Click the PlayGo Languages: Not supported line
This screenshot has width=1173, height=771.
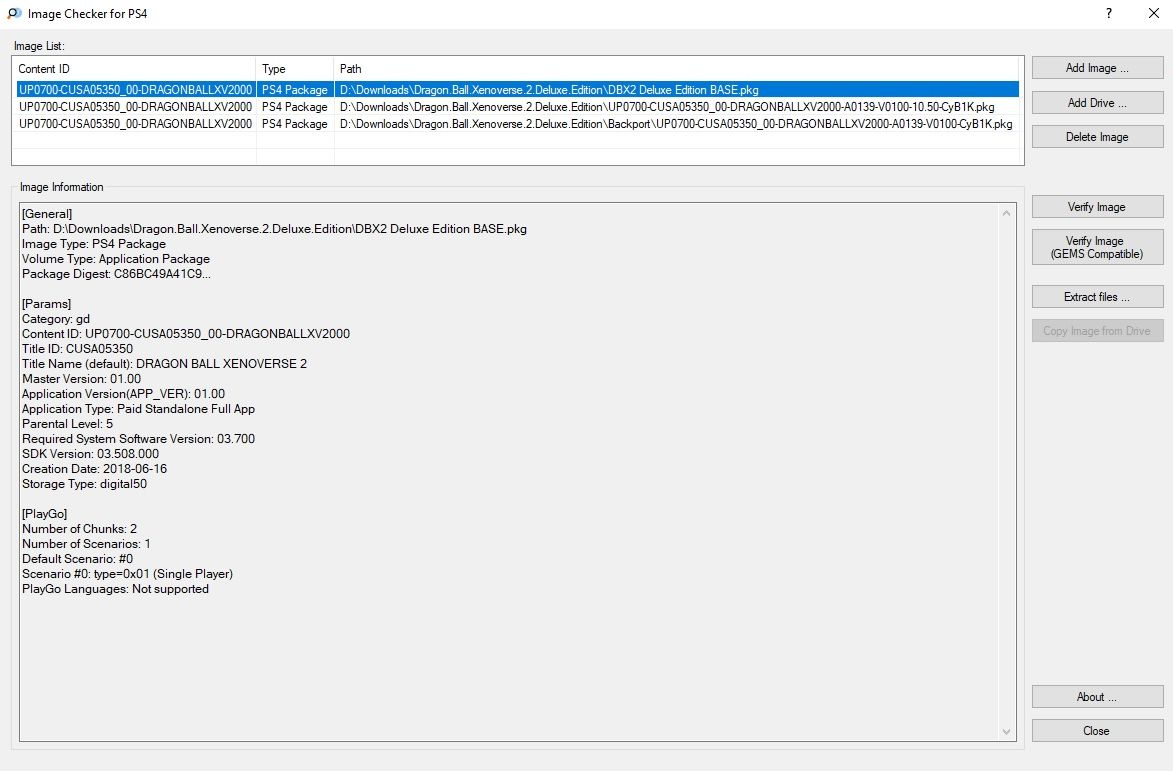[115, 589]
